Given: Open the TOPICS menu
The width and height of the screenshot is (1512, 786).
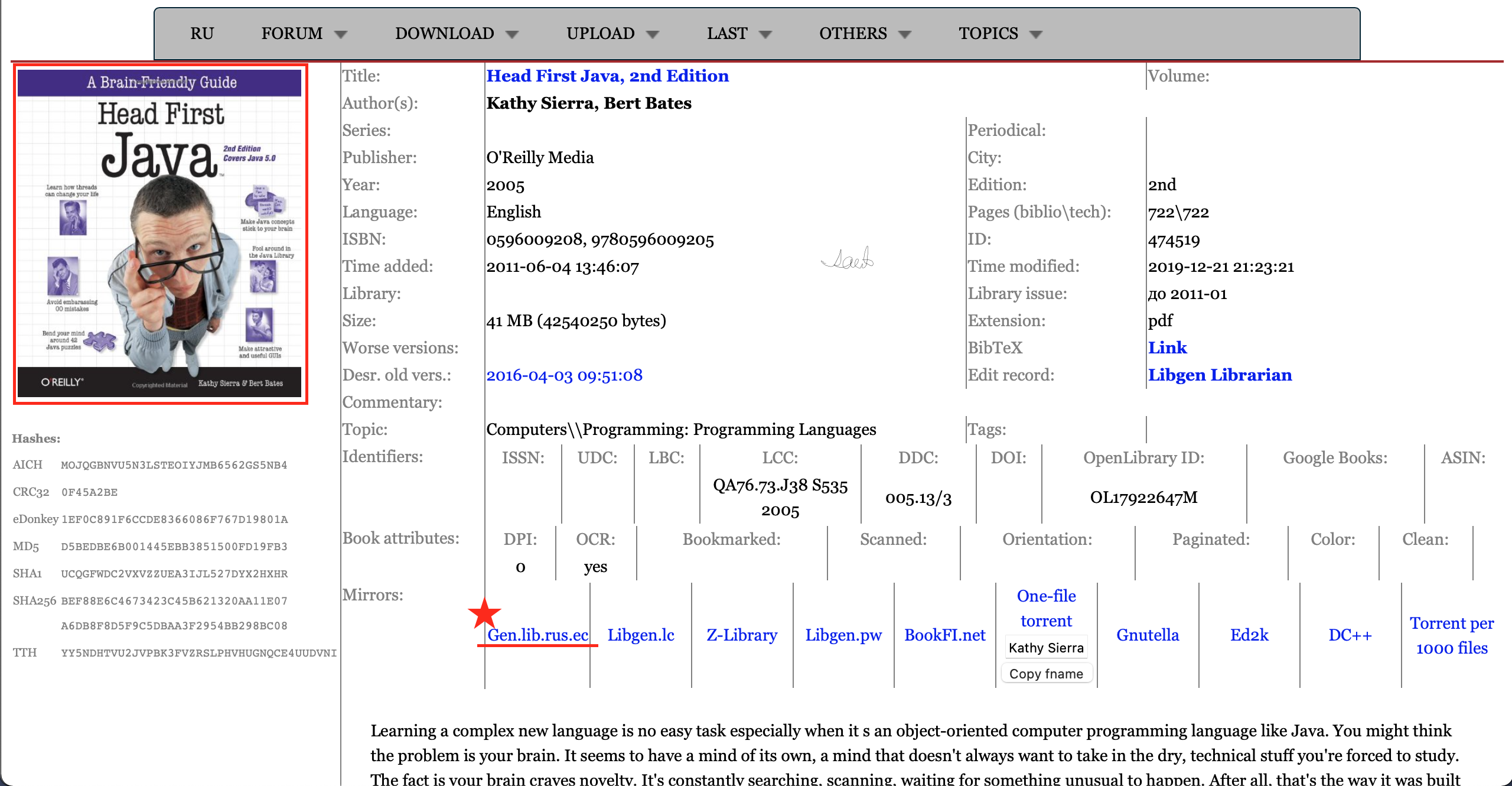Looking at the screenshot, I should (999, 34).
